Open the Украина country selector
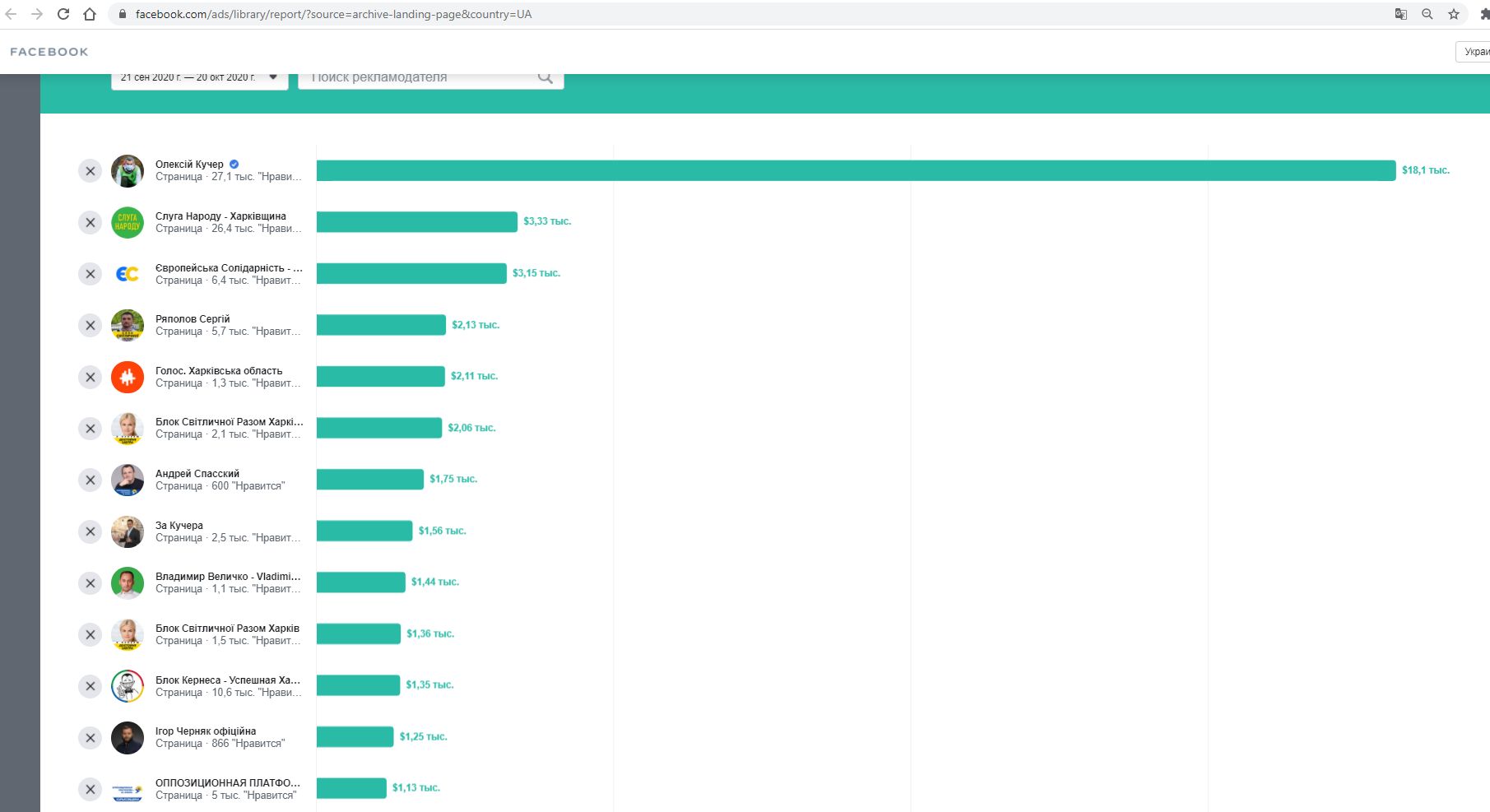 click(x=1473, y=52)
